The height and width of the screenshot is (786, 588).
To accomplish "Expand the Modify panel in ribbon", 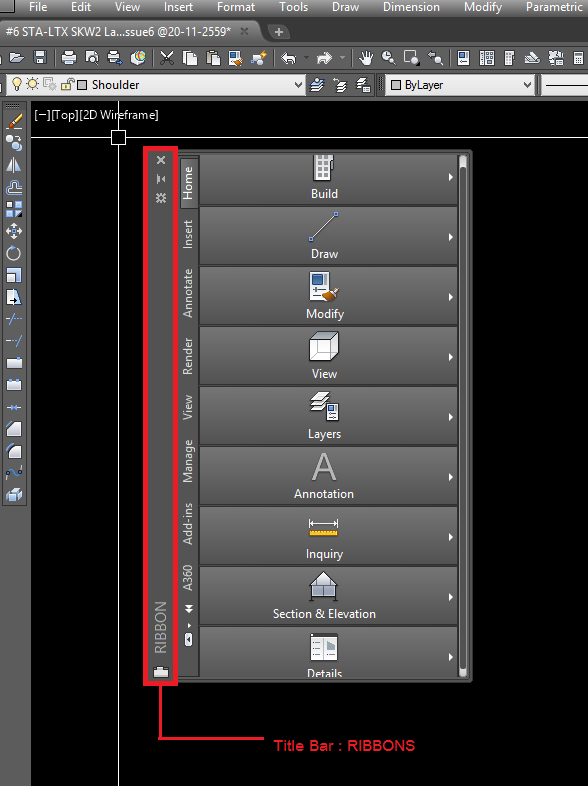I will [x=328, y=296].
